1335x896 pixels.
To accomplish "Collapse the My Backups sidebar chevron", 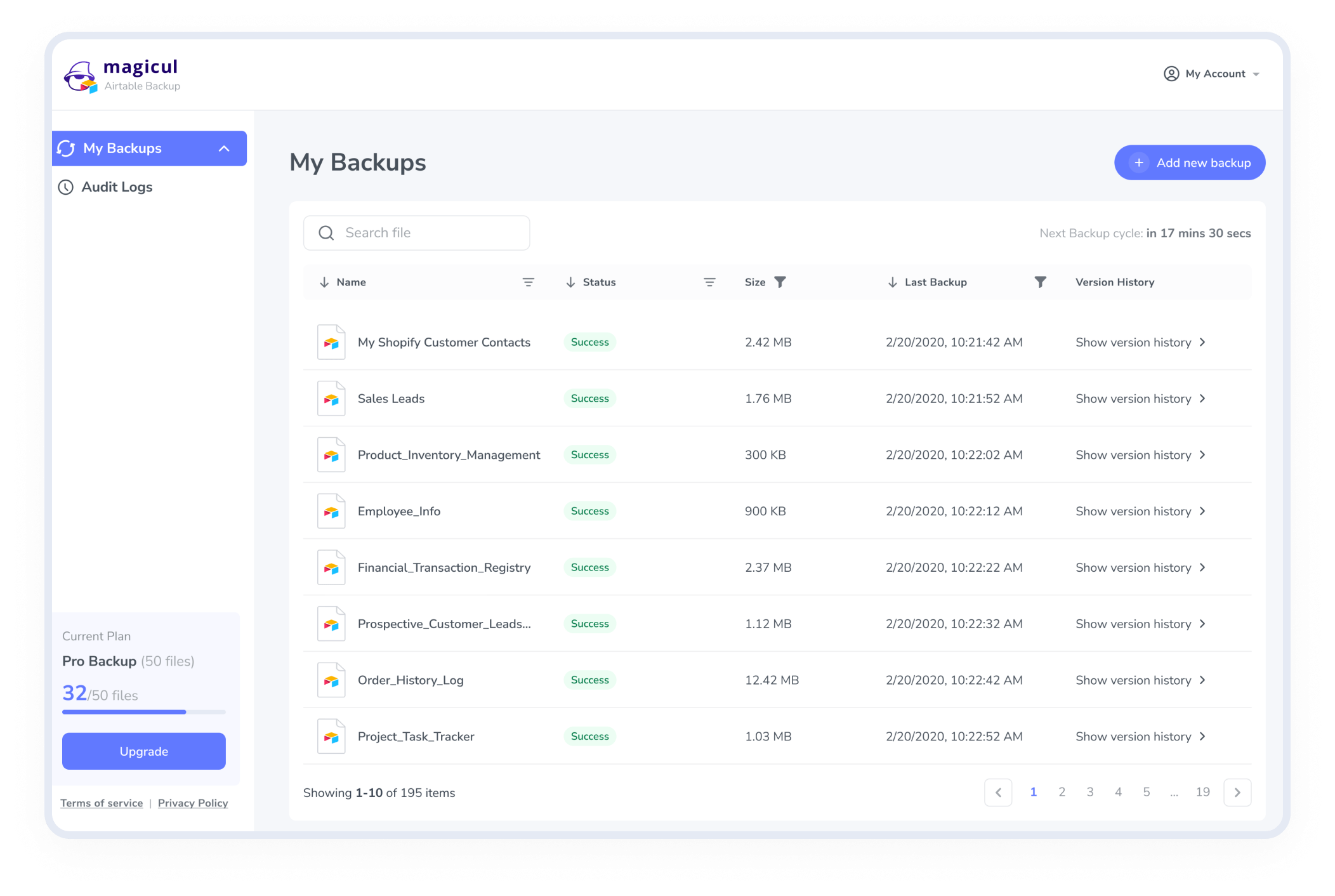I will pyautogui.click(x=224, y=148).
